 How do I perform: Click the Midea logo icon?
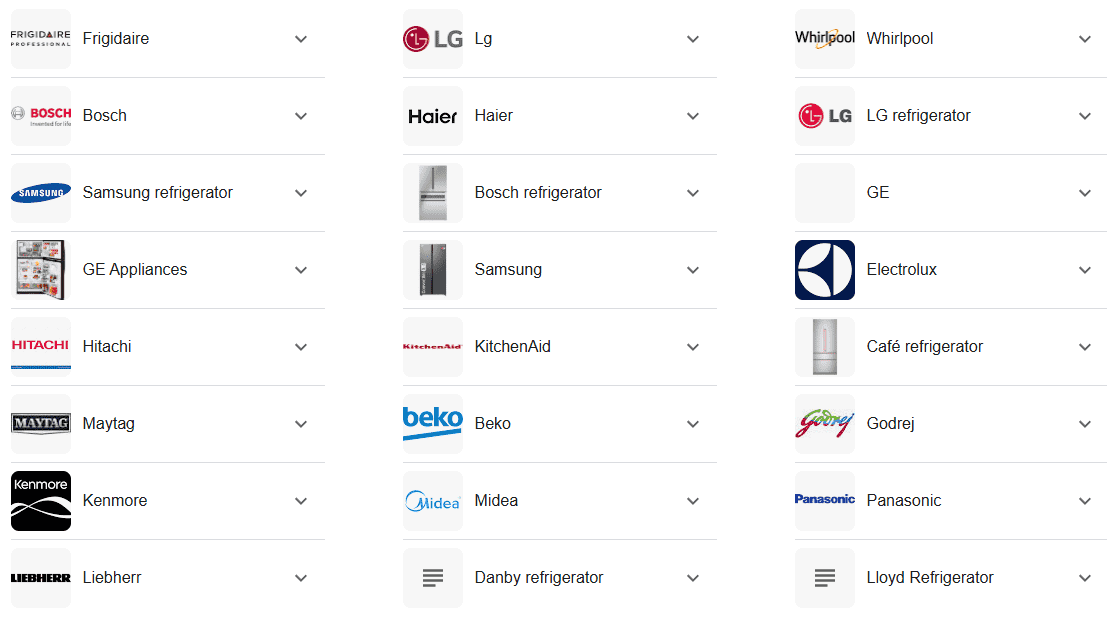pos(433,500)
